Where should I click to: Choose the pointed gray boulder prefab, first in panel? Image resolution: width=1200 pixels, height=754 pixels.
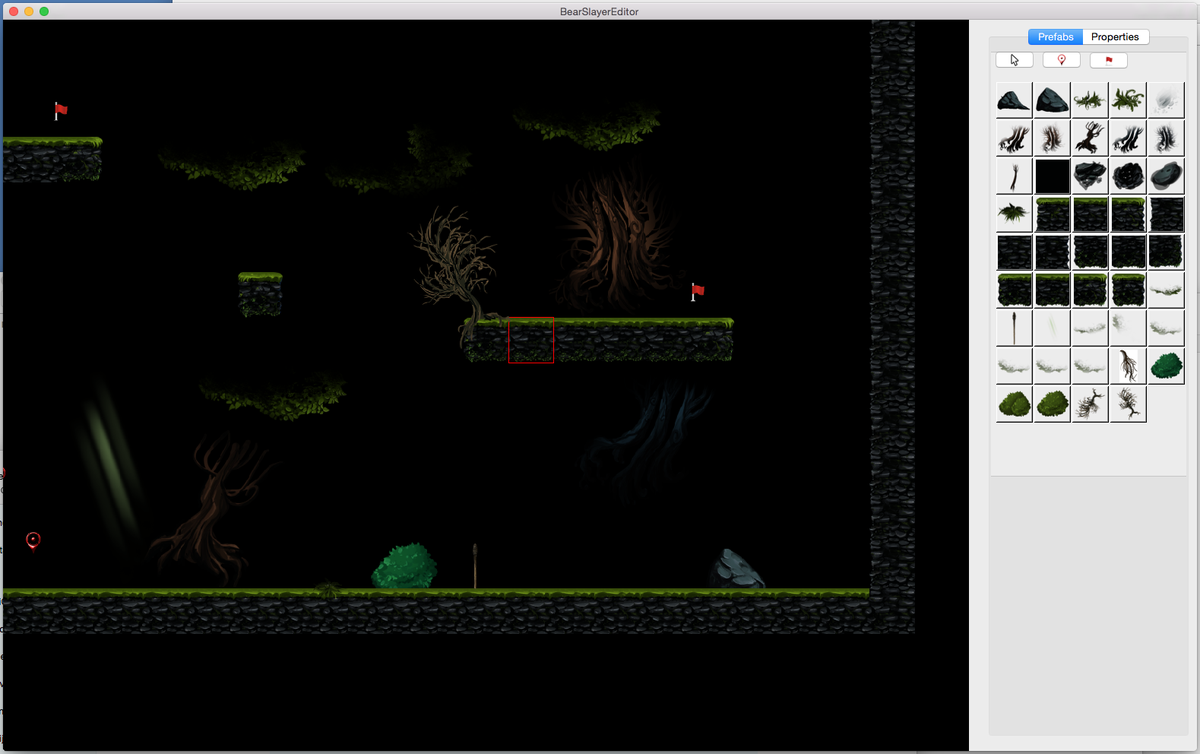(1014, 100)
